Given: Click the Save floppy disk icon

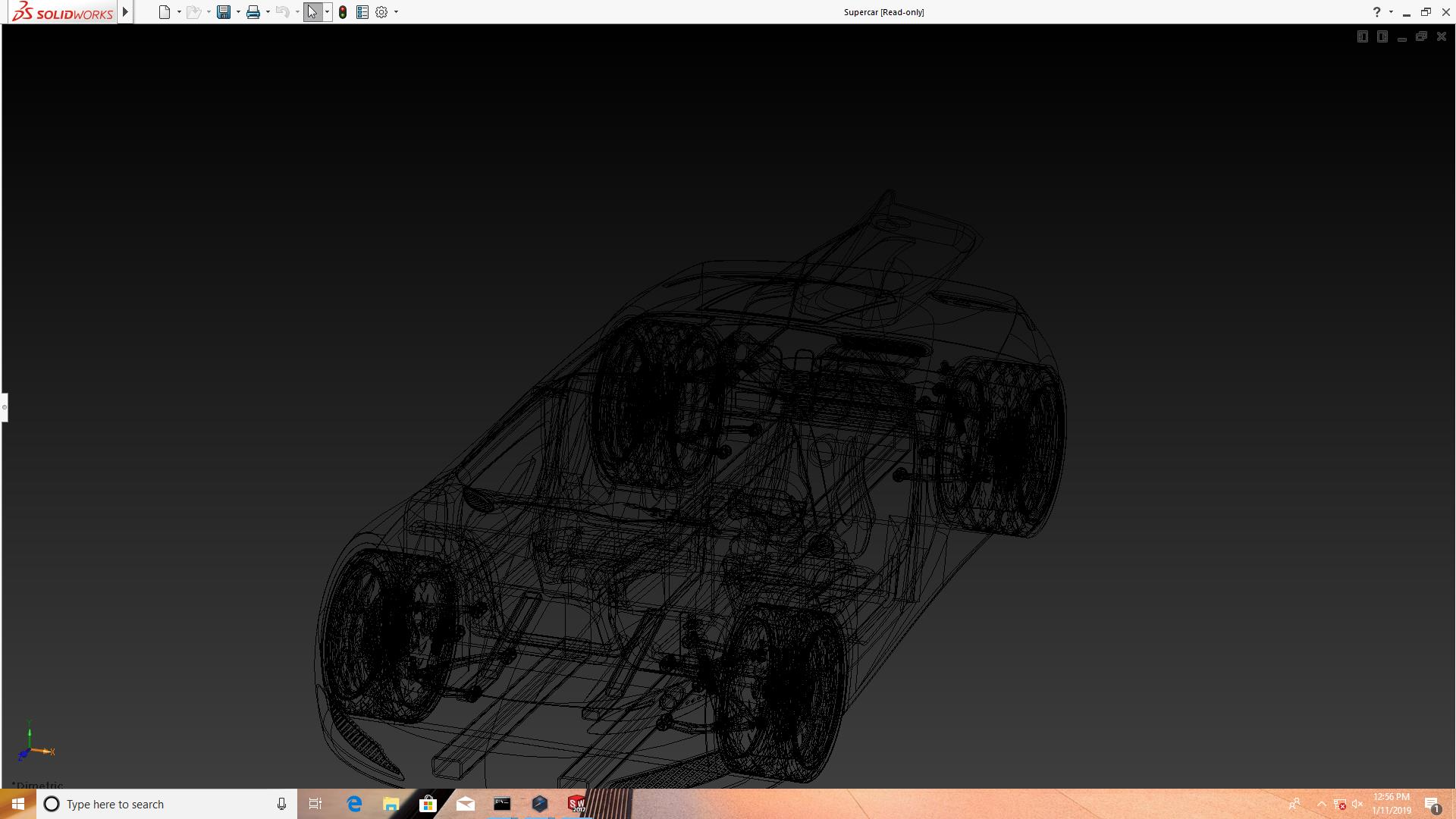Looking at the screenshot, I should (223, 12).
